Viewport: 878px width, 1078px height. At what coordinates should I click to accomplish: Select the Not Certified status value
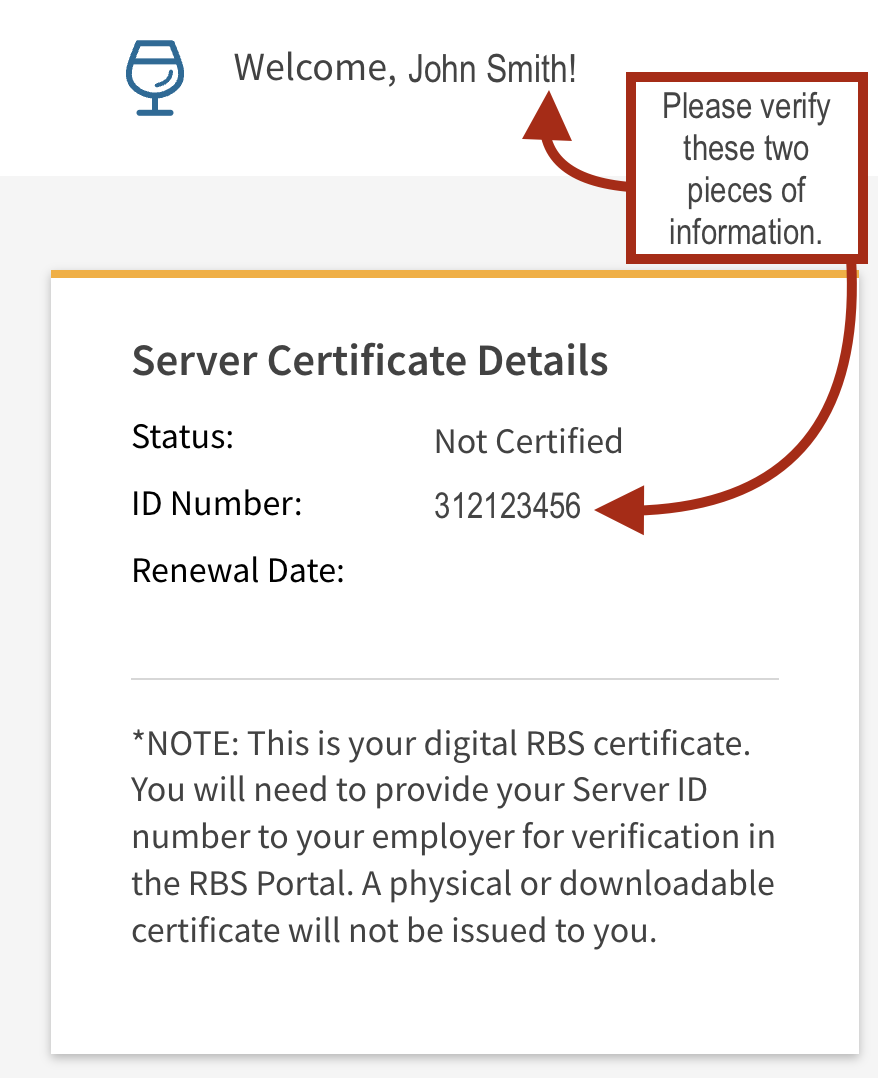(x=528, y=441)
